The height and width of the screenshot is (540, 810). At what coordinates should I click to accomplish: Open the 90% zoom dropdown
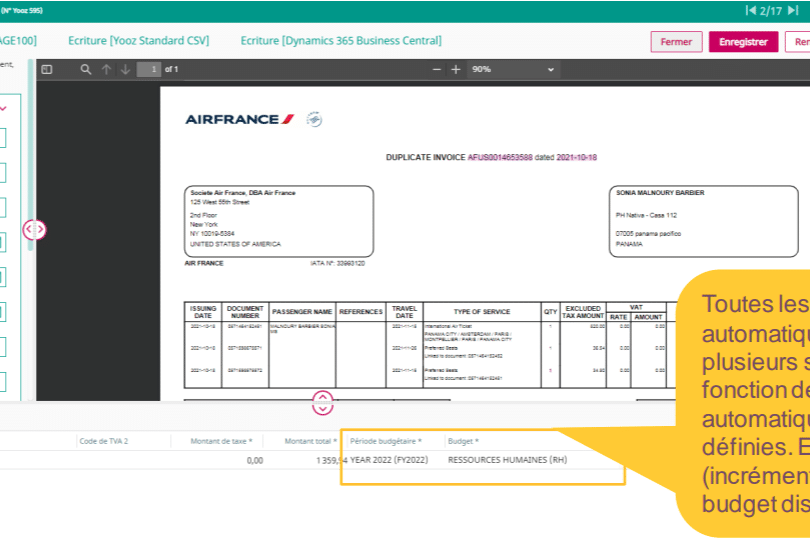pyautogui.click(x=512, y=69)
